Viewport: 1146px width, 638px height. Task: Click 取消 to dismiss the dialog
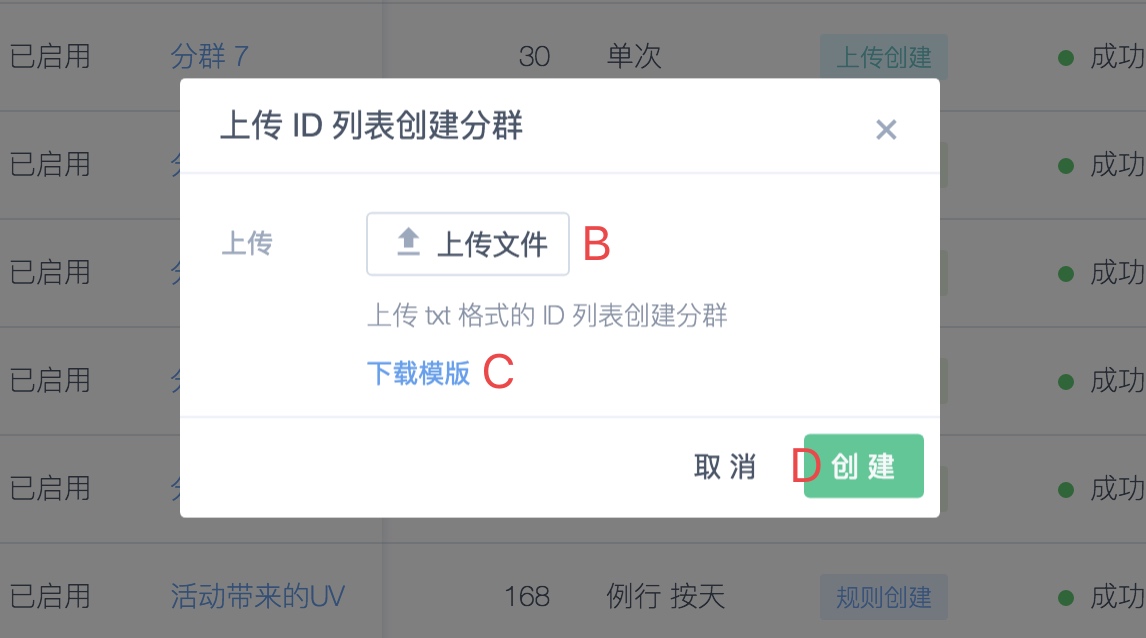click(x=724, y=466)
